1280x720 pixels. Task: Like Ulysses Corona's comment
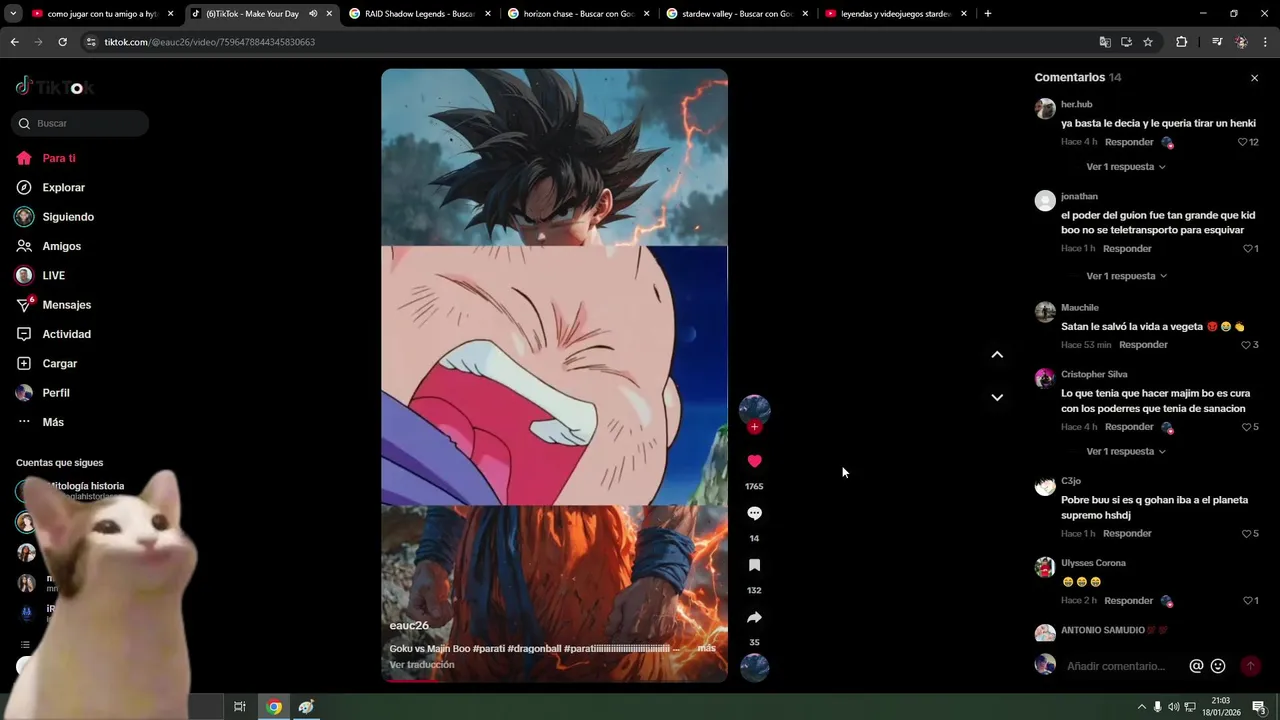tap(1250, 601)
